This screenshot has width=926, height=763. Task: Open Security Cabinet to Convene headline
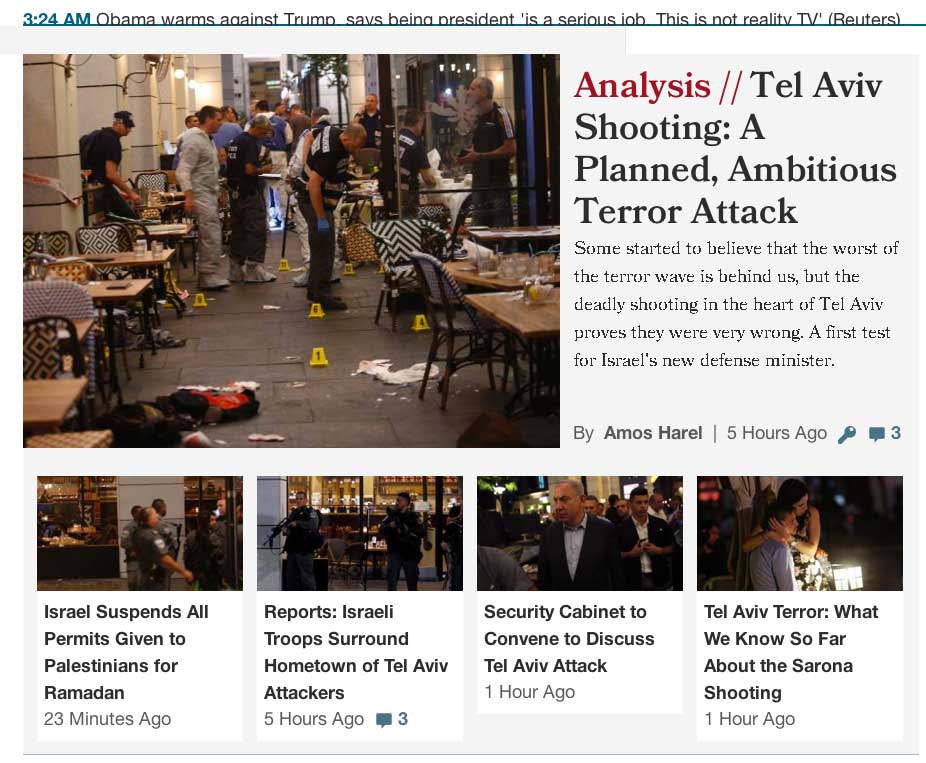pos(569,638)
